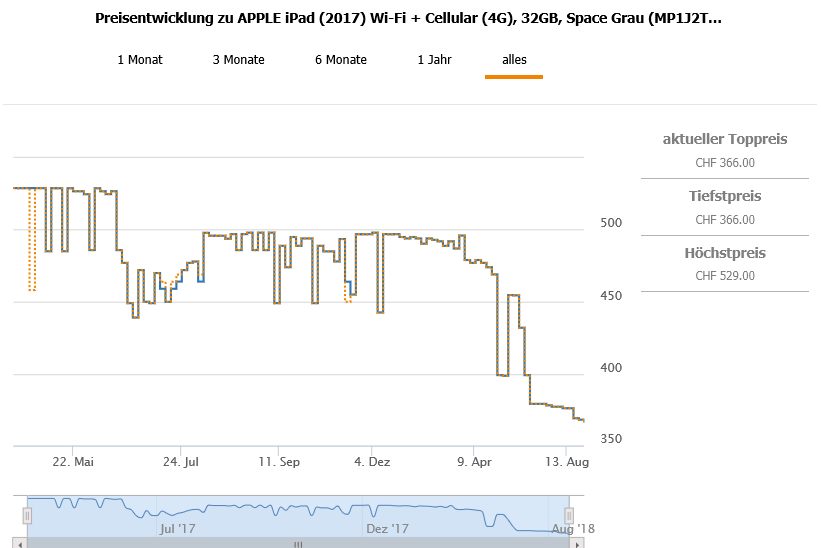Show the 6 Monate price range

click(340, 60)
